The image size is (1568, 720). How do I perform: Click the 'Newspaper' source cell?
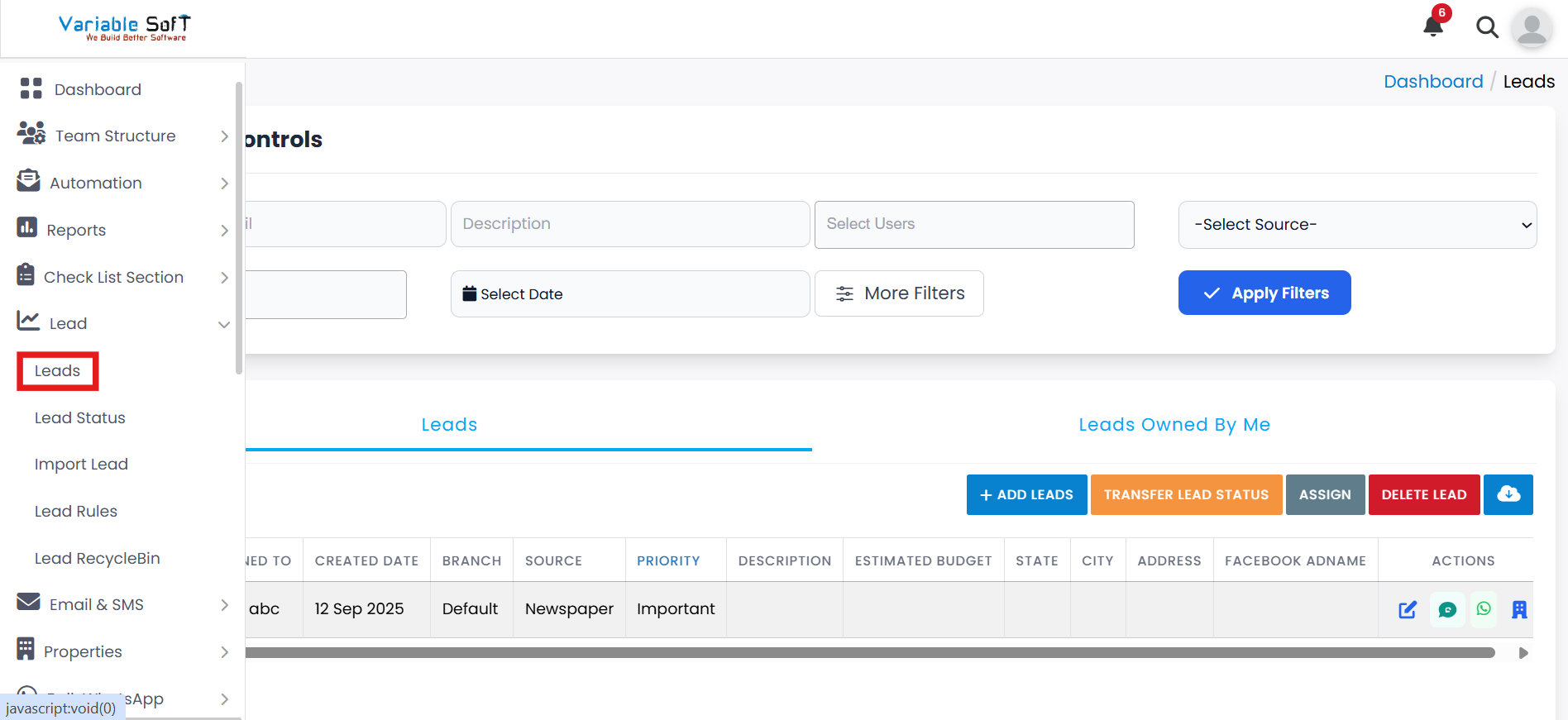coord(569,609)
